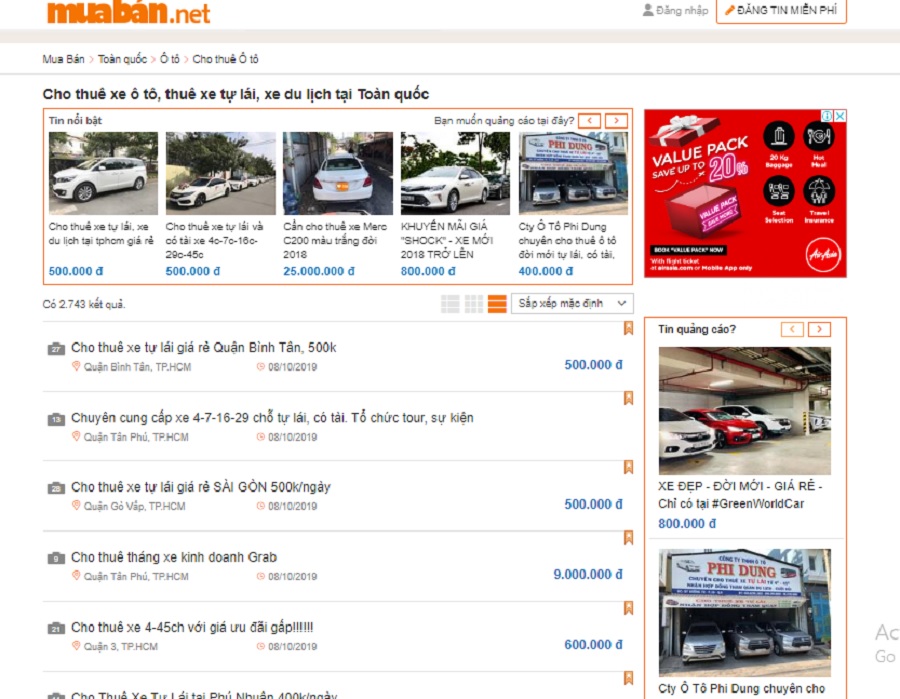Open white minivan featured thumbnail
900x699 pixels.
(x=103, y=173)
